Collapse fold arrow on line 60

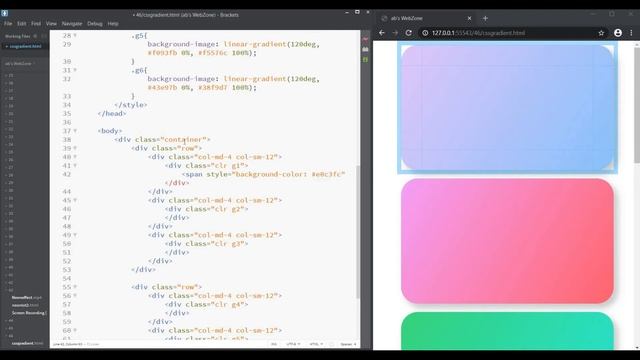point(75,330)
